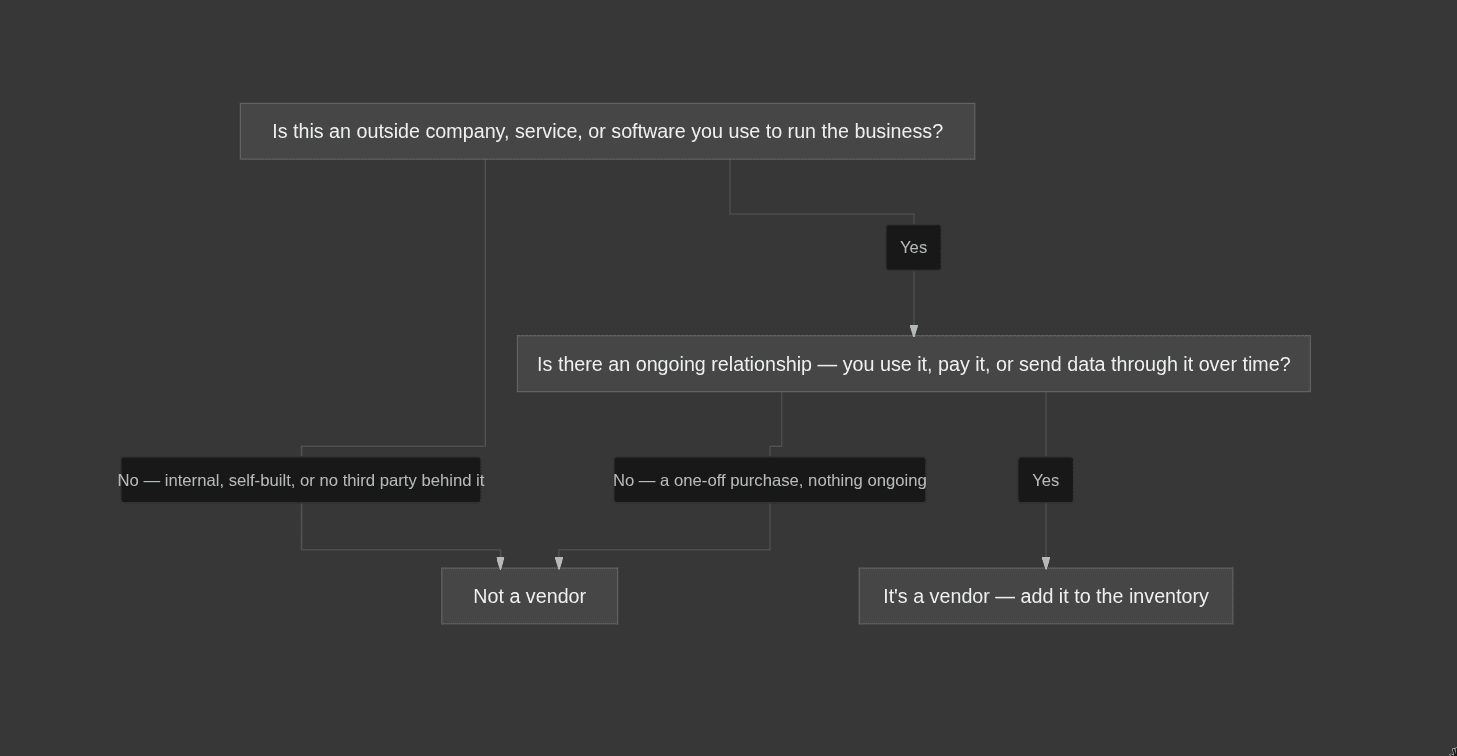
Task: Select connector from ongoing question to one-off label
Action: point(781,419)
